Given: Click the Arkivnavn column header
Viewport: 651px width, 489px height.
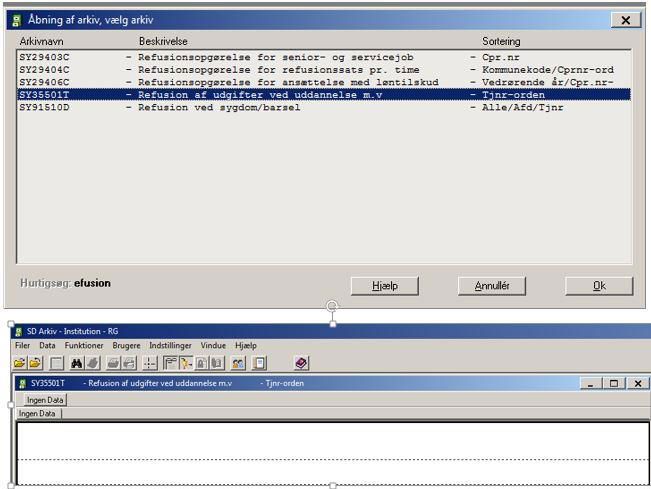Looking at the screenshot, I should coord(42,42).
